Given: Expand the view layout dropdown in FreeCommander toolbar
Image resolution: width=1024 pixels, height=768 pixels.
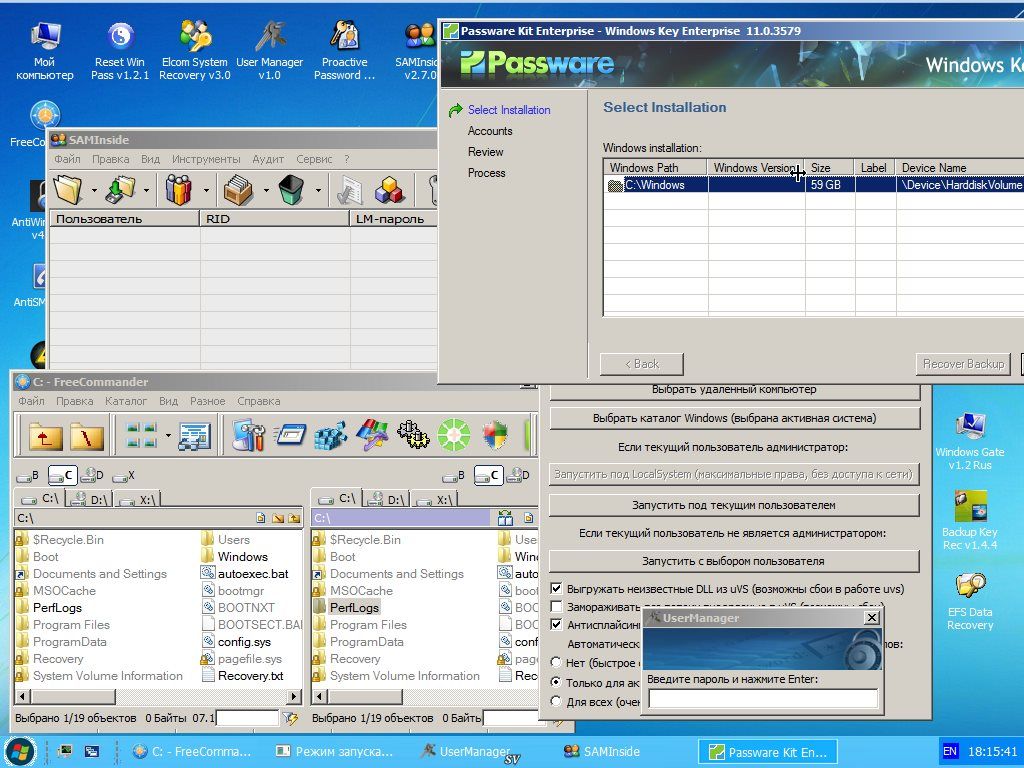Looking at the screenshot, I should coord(168,435).
